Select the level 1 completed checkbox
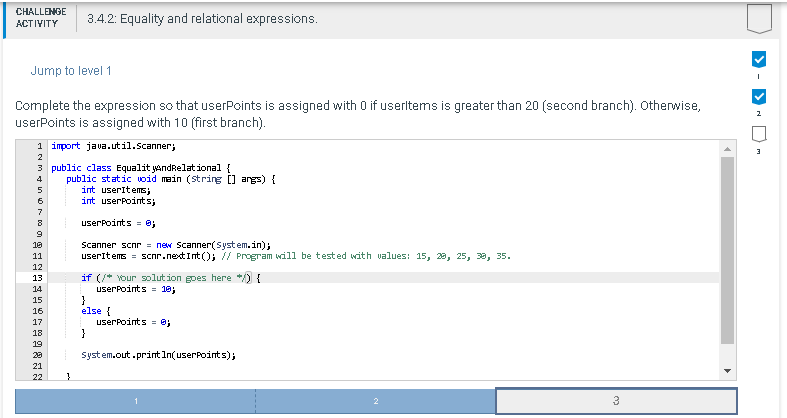The image size is (787, 418). pyautogui.click(x=759, y=59)
